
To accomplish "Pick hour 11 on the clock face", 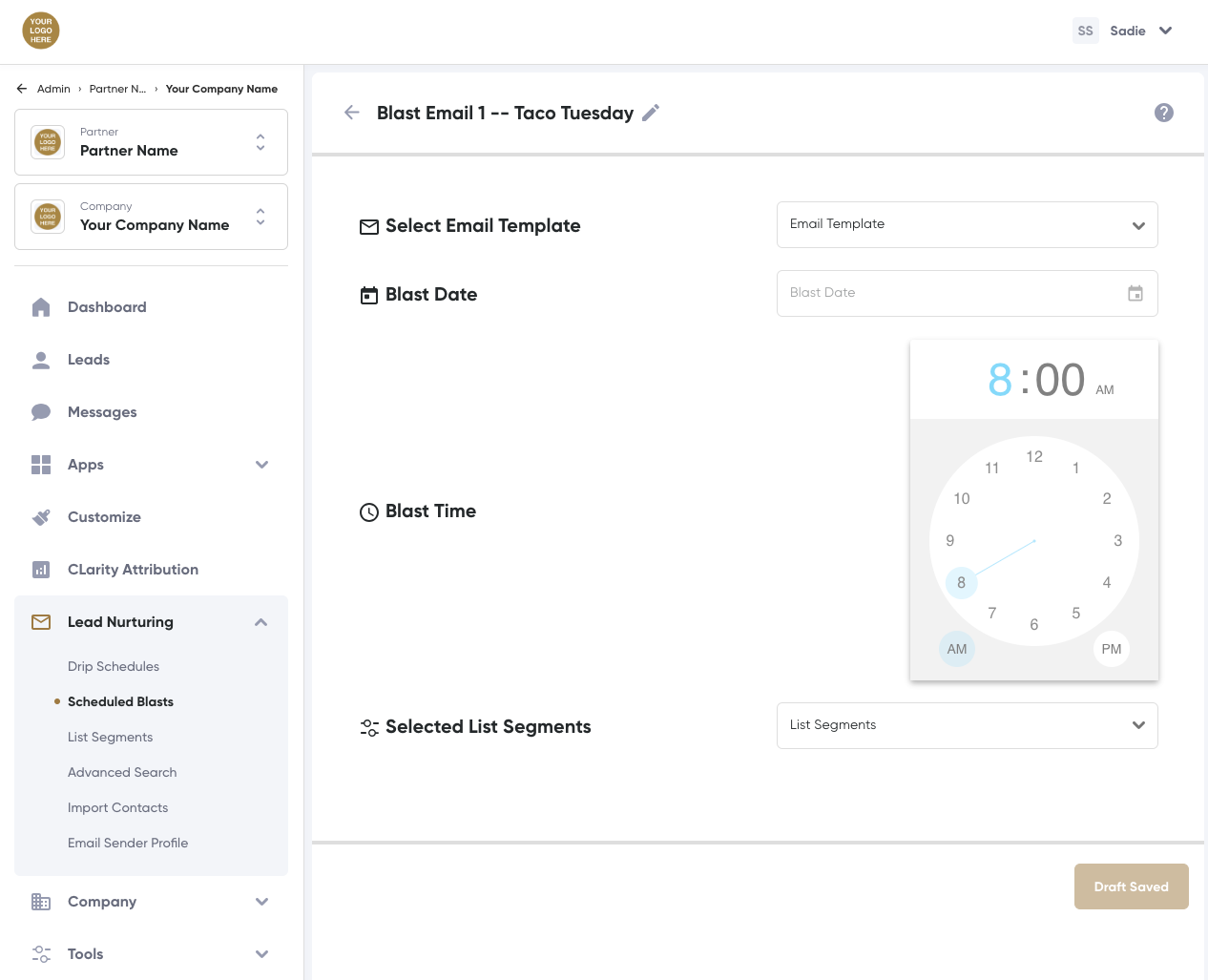I will coord(992,469).
